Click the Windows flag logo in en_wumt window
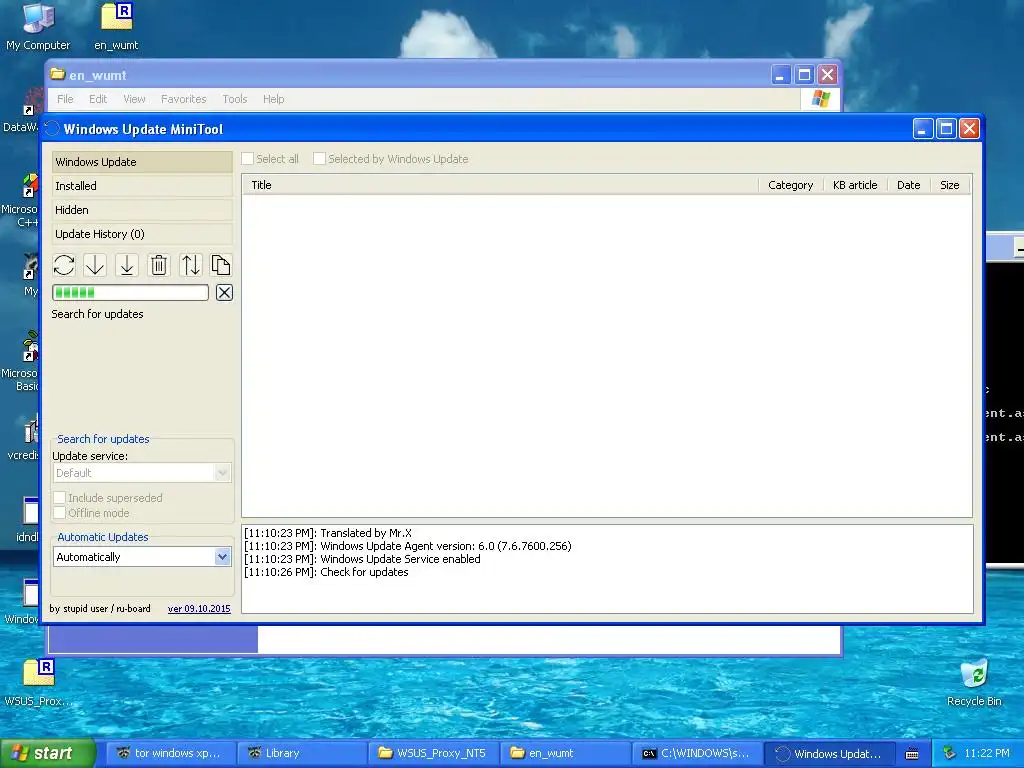Viewport: 1024px width, 768px height. pyautogui.click(x=820, y=99)
